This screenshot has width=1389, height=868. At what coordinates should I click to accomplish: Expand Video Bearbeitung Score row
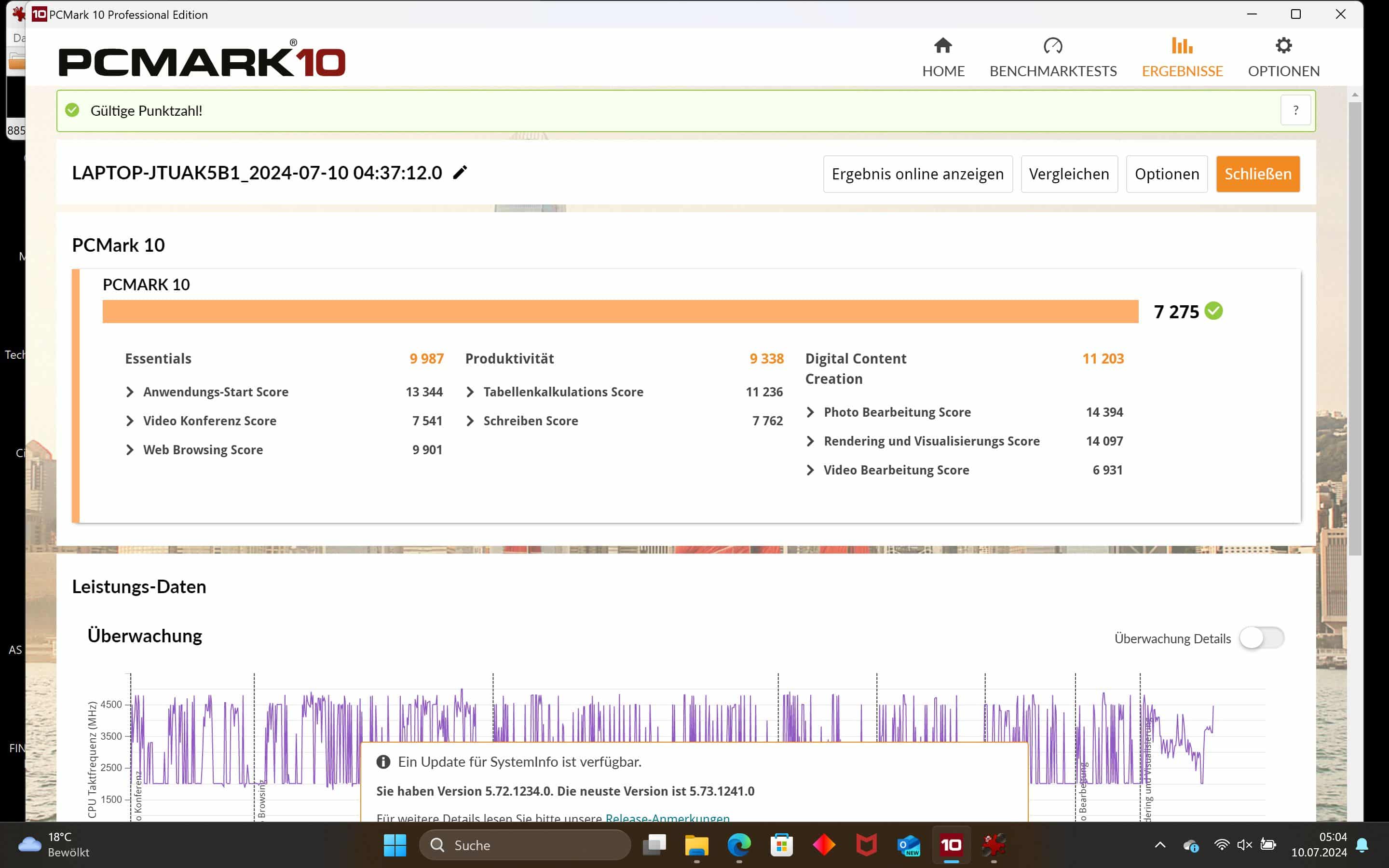(x=810, y=470)
